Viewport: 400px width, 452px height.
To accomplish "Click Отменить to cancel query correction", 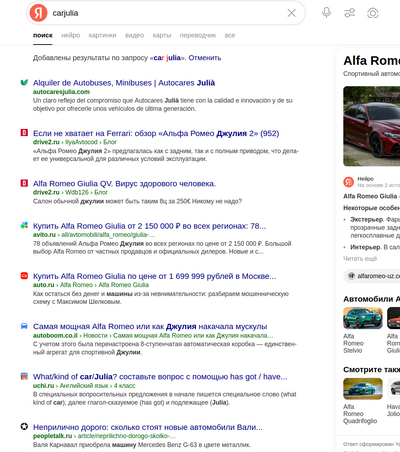I will 205,58.
